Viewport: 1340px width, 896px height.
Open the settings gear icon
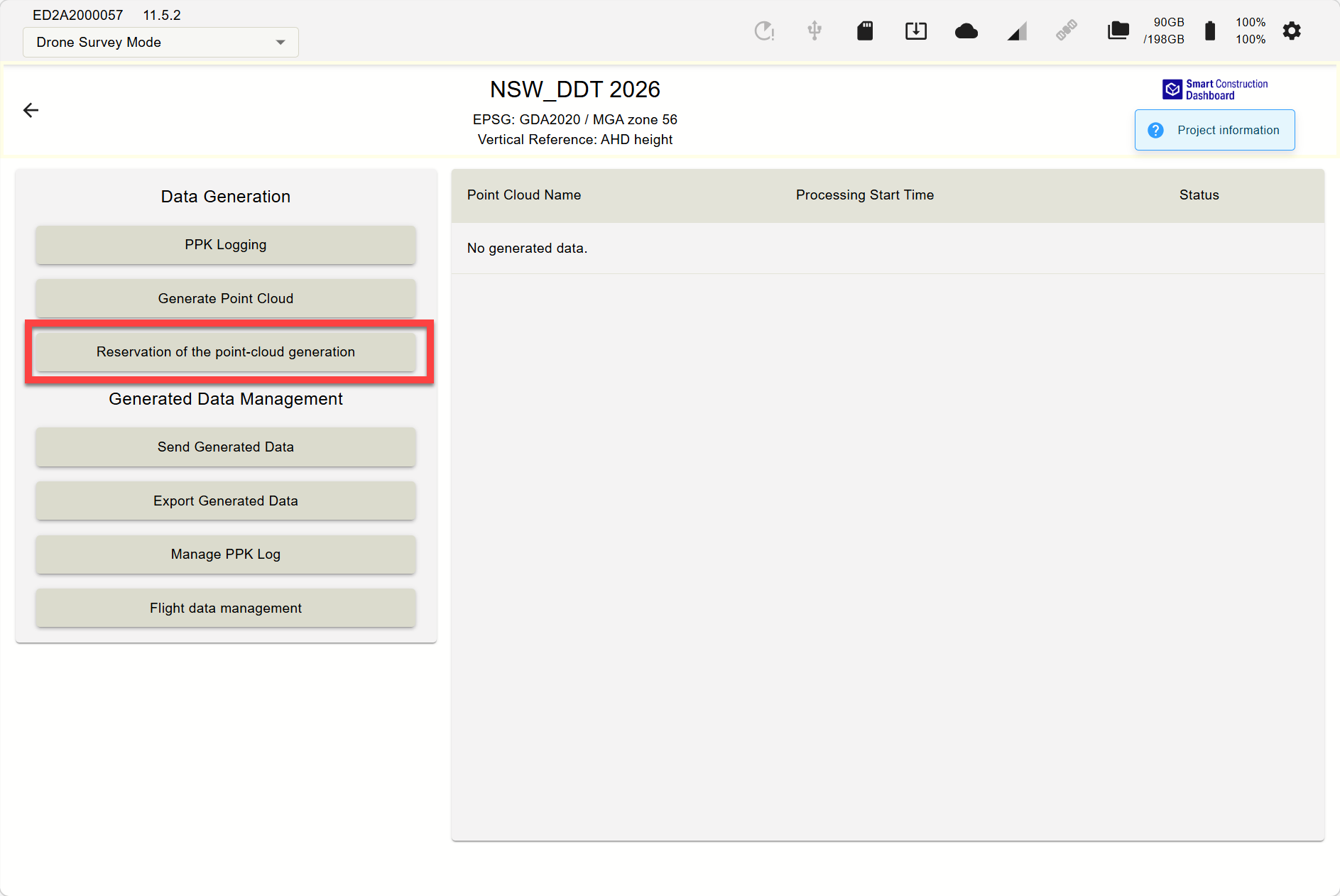[1292, 31]
